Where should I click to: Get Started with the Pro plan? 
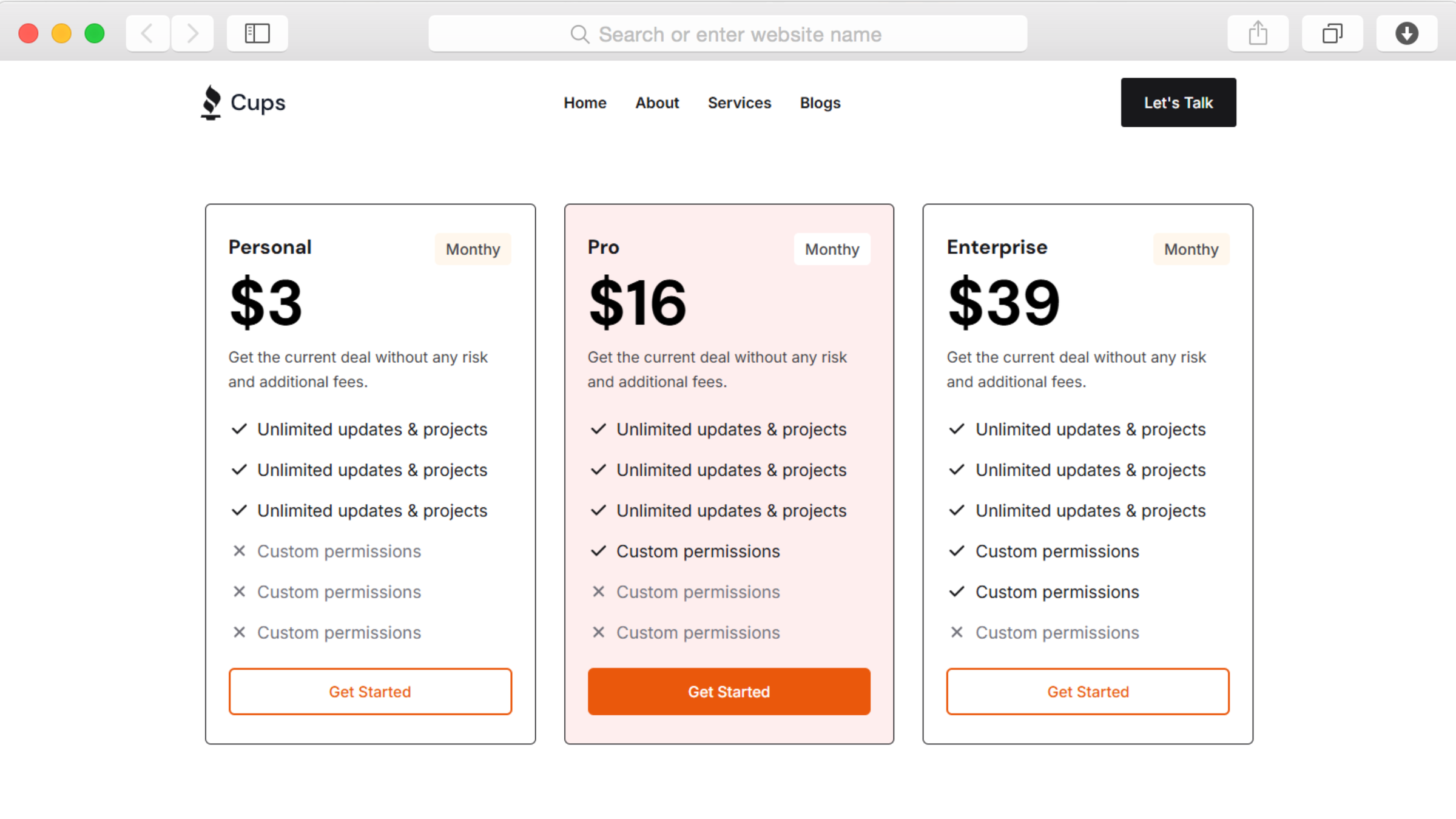click(x=729, y=692)
